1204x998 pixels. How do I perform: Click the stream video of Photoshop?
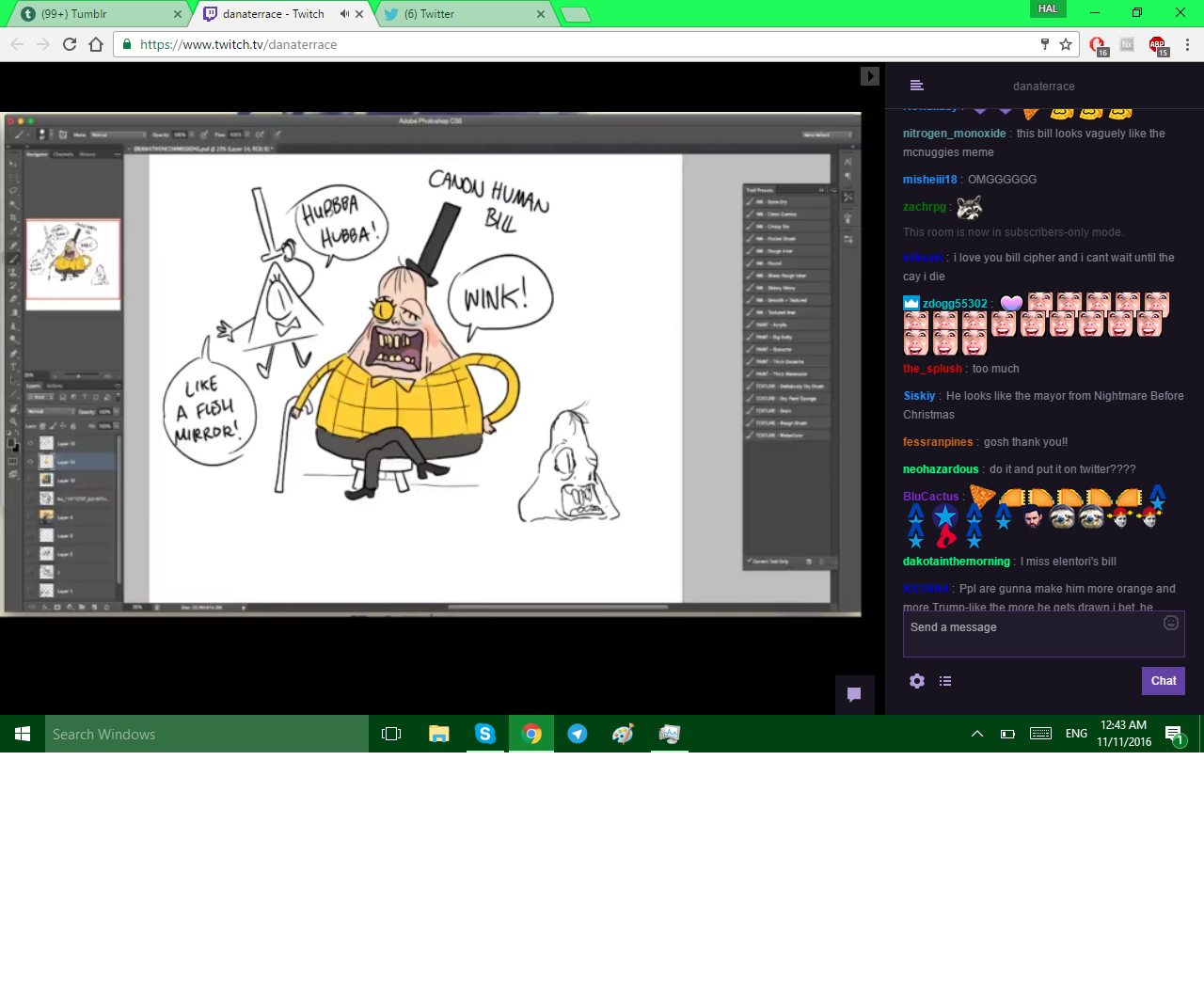click(431, 364)
